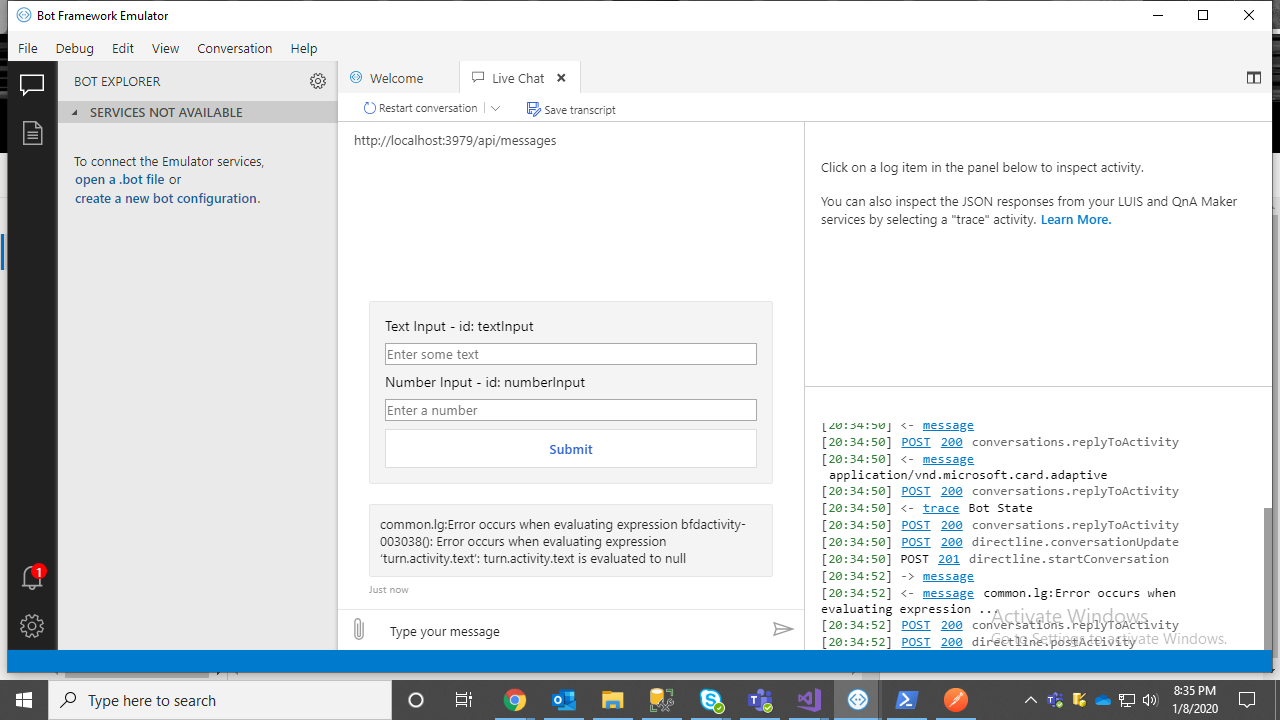The width and height of the screenshot is (1280, 720).
Task: Show notifications bell with red badge
Action: (32, 577)
